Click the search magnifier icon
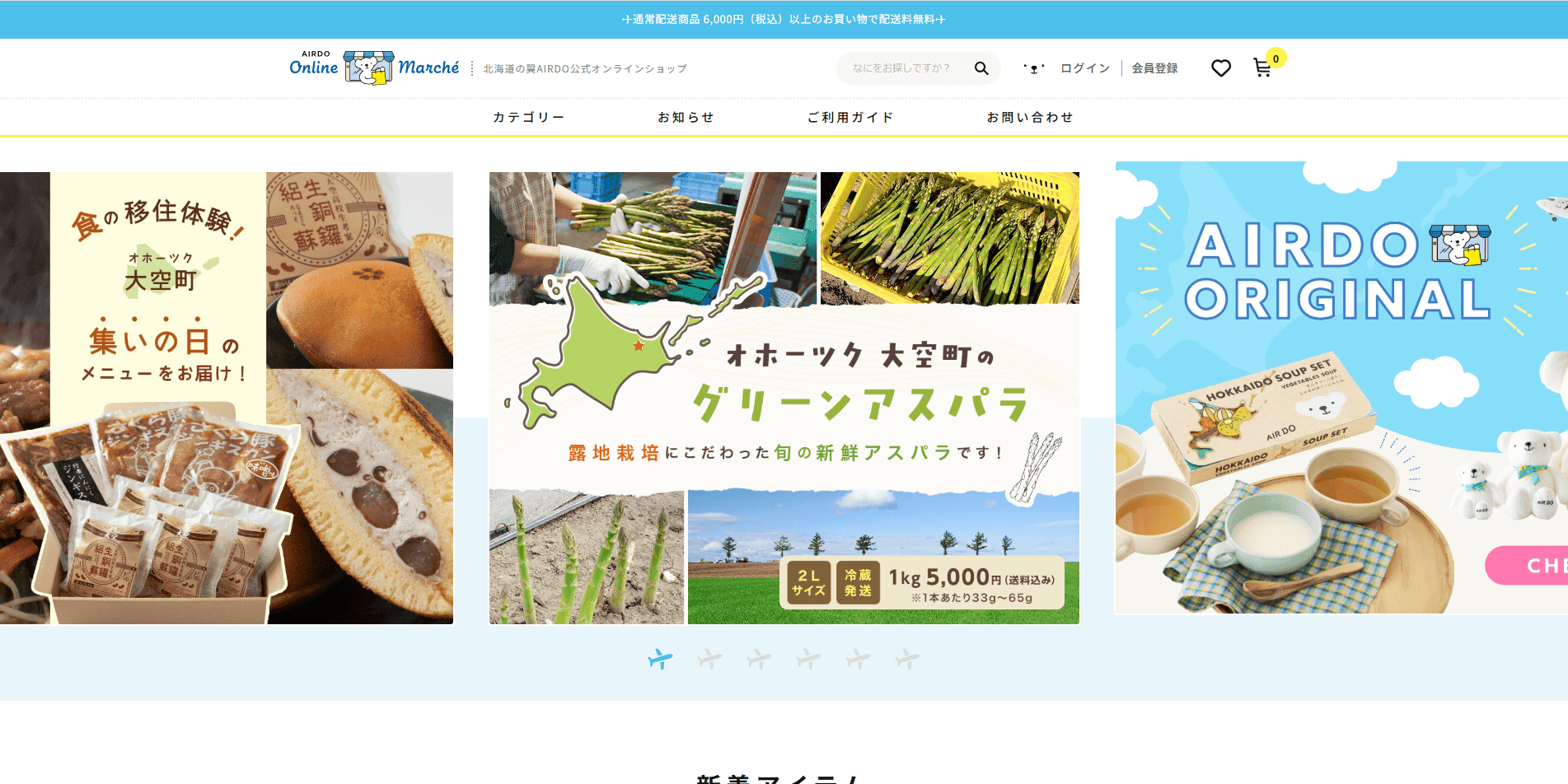Viewport: 1568px width, 784px height. 981,68
